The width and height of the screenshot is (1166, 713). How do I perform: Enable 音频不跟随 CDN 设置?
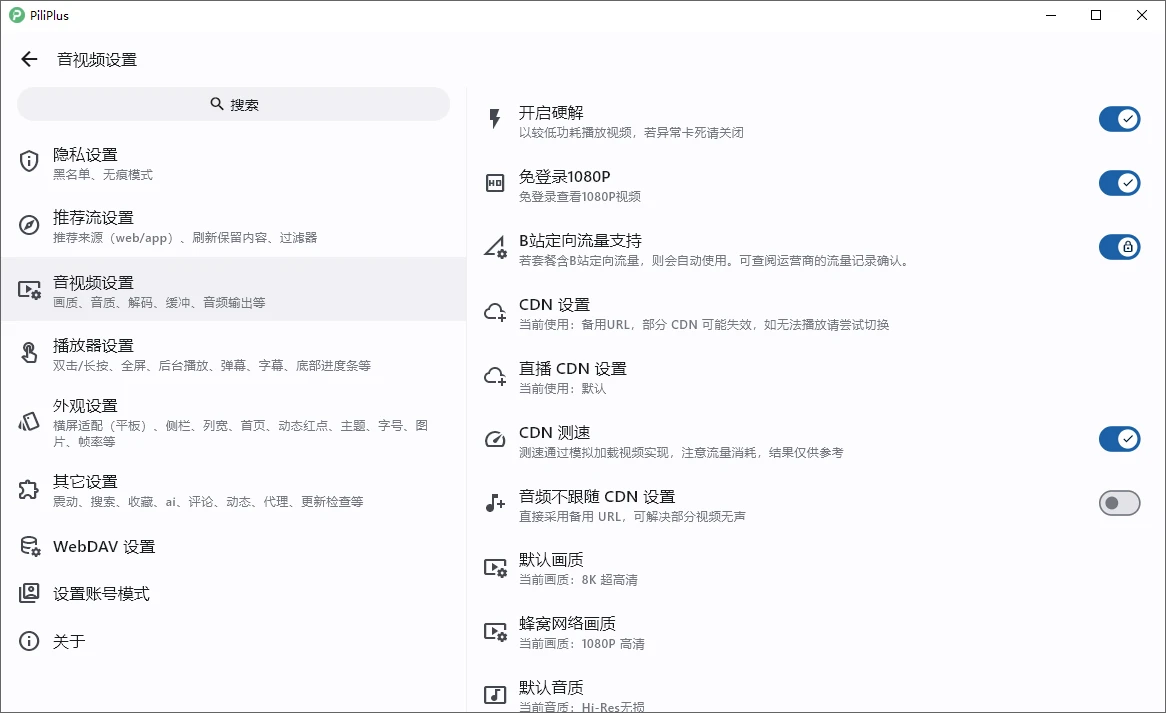[1119, 503]
